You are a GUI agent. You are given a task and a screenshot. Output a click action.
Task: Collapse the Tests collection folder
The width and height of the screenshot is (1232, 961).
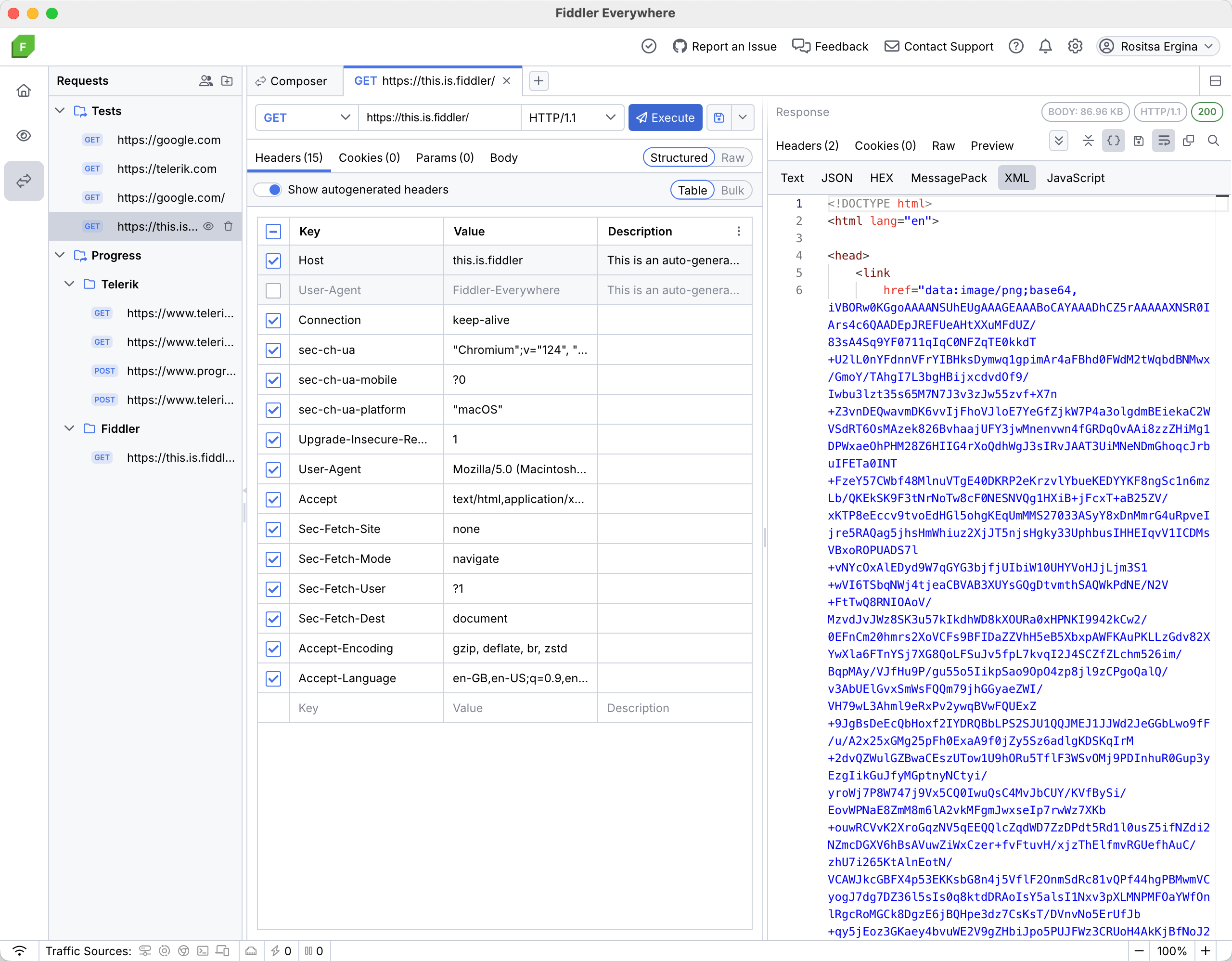tap(60, 111)
